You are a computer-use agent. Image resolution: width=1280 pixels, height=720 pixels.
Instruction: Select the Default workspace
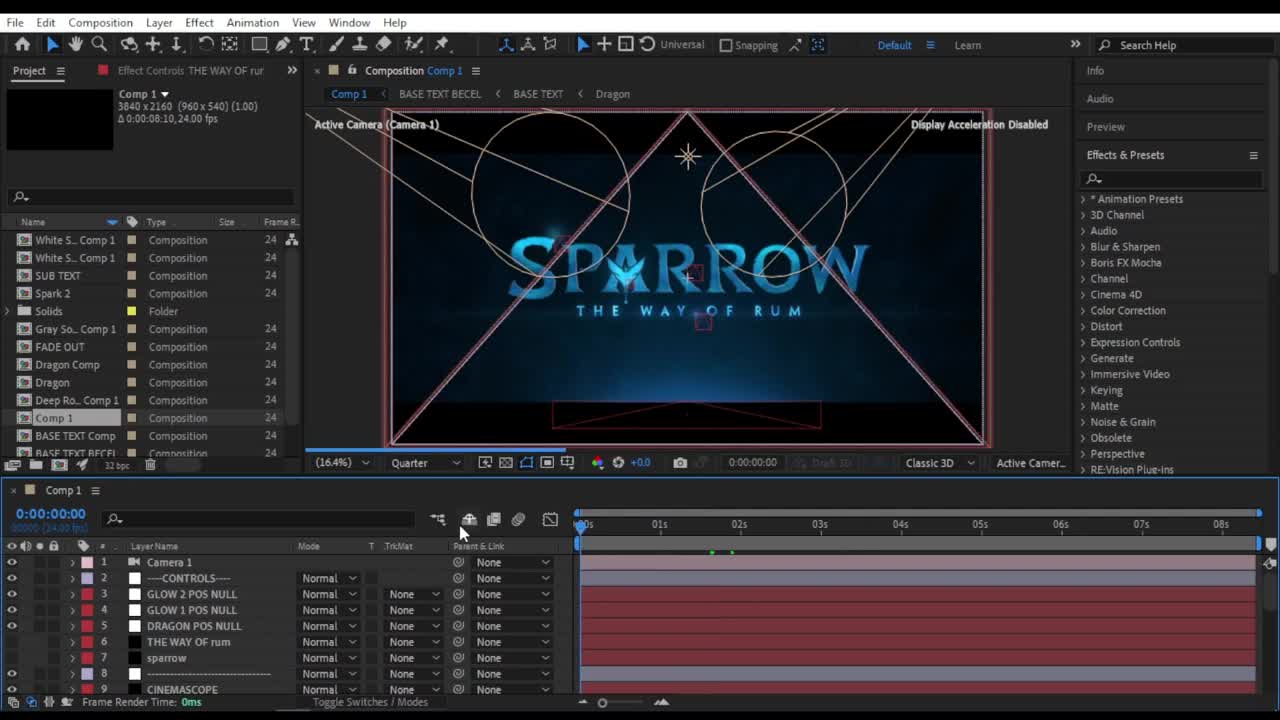coord(894,45)
